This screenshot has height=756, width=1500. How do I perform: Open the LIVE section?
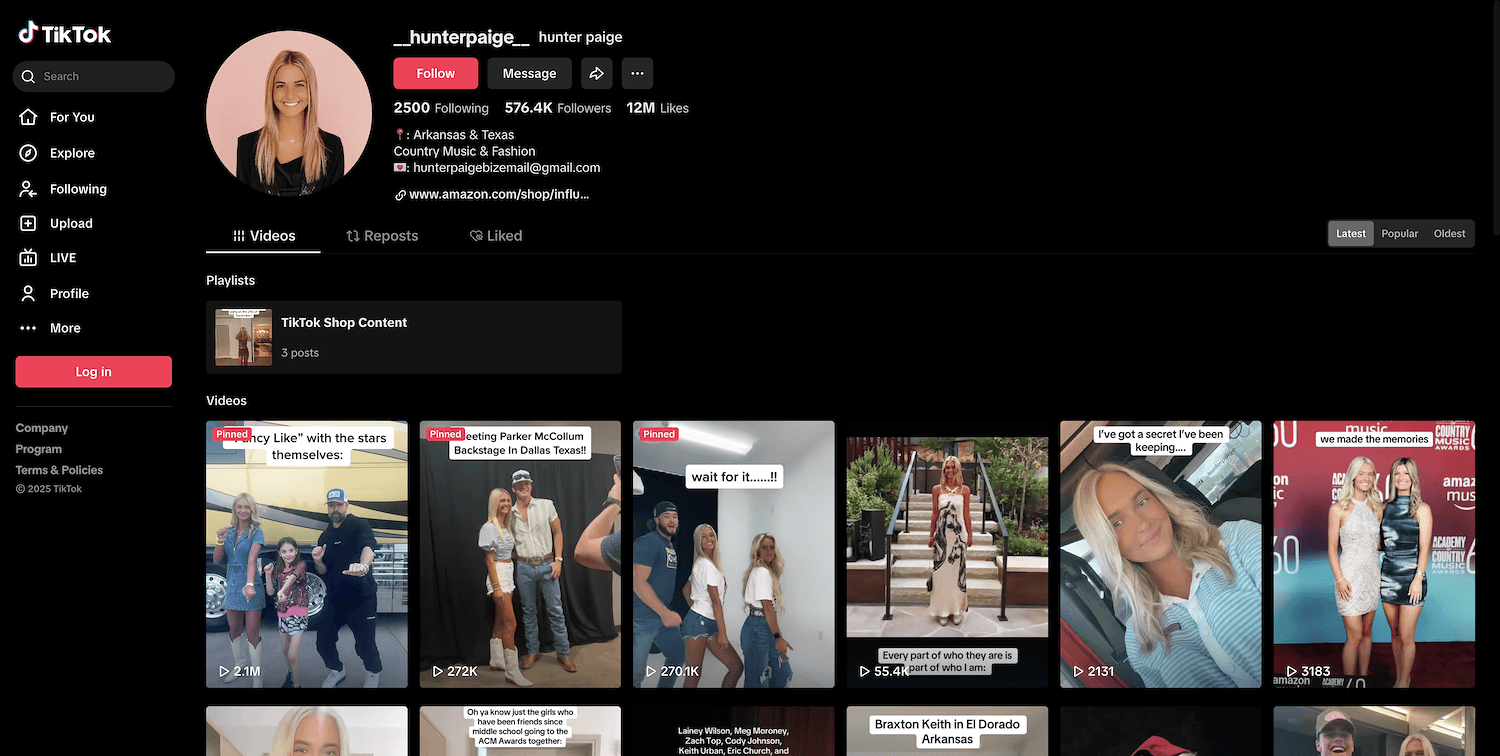62,258
